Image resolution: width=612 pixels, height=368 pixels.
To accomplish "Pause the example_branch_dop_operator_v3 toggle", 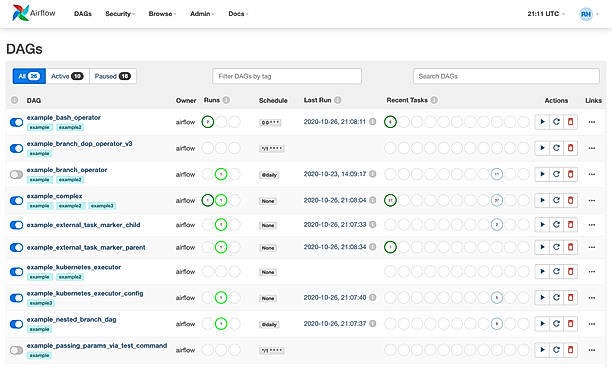I will (x=16, y=148).
